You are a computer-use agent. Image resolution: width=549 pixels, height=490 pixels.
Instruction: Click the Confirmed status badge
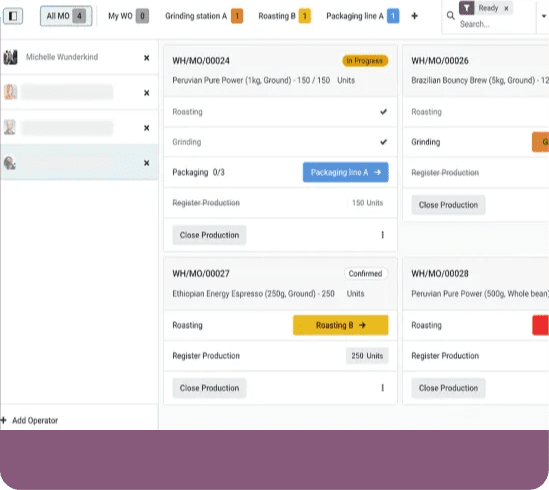[365, 274]
